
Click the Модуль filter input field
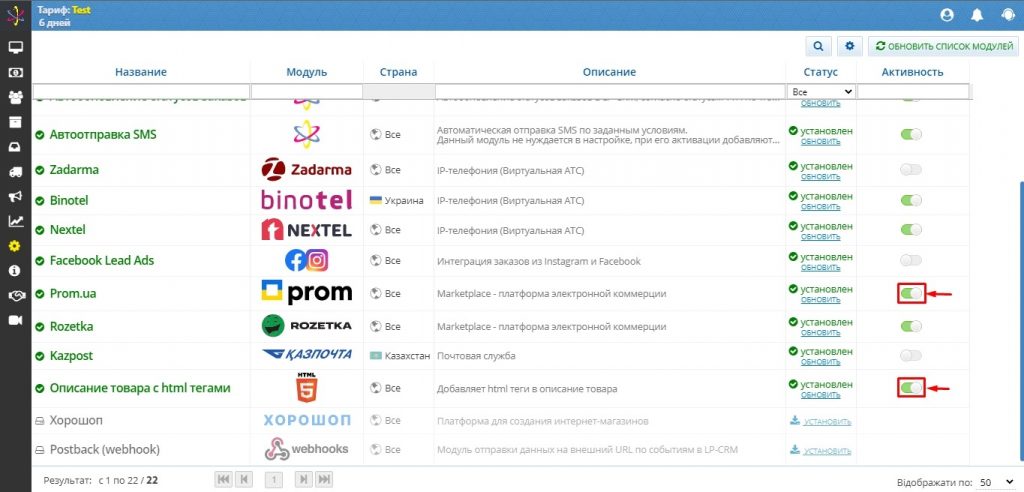tap(306, 91)
